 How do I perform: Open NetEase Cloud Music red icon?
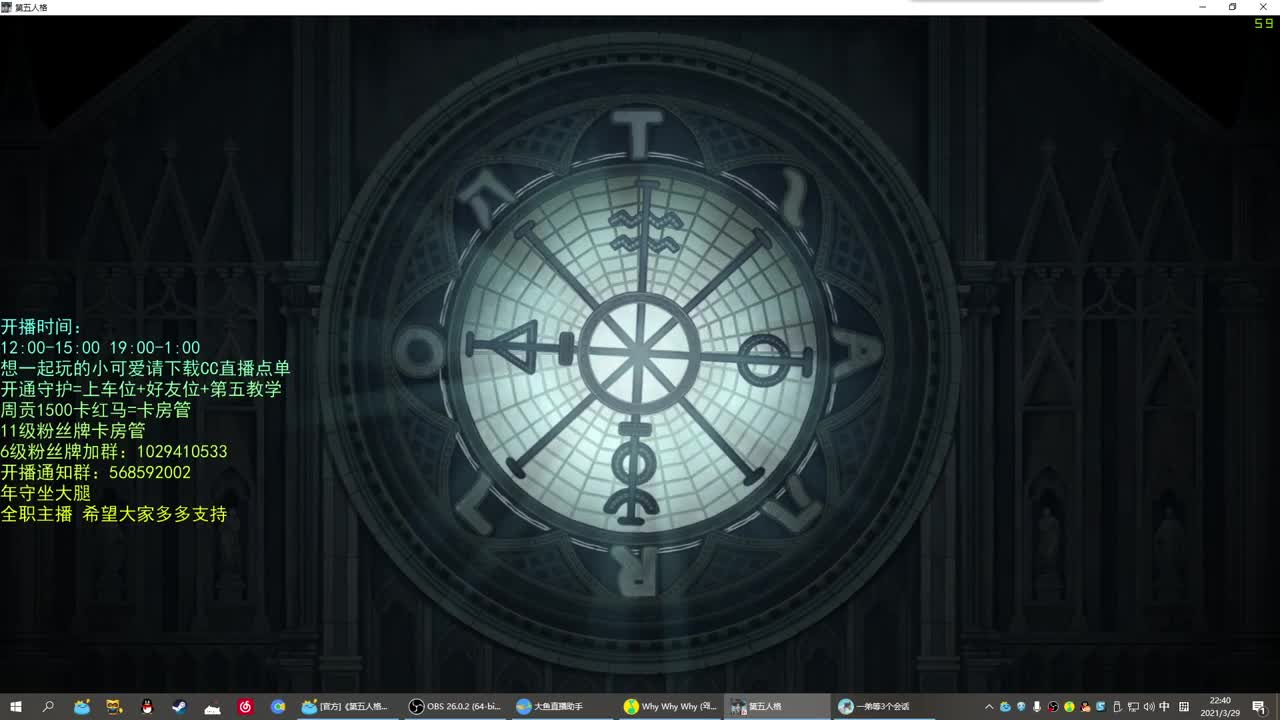click(245, 707)
